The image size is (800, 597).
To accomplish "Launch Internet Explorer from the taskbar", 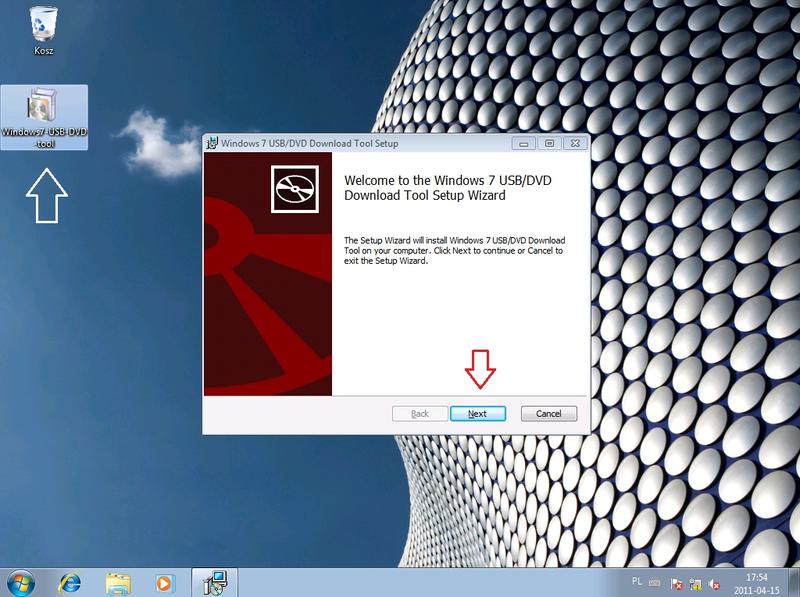I will pos(70,583).
